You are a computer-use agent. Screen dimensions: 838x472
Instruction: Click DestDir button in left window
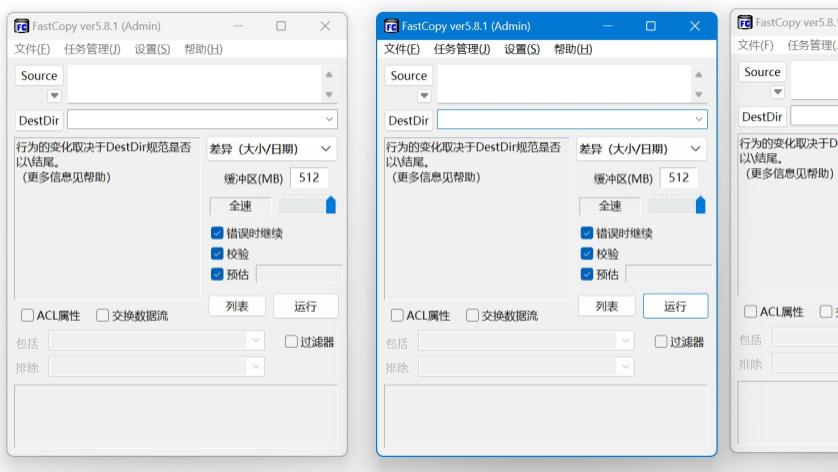[39, 120]
